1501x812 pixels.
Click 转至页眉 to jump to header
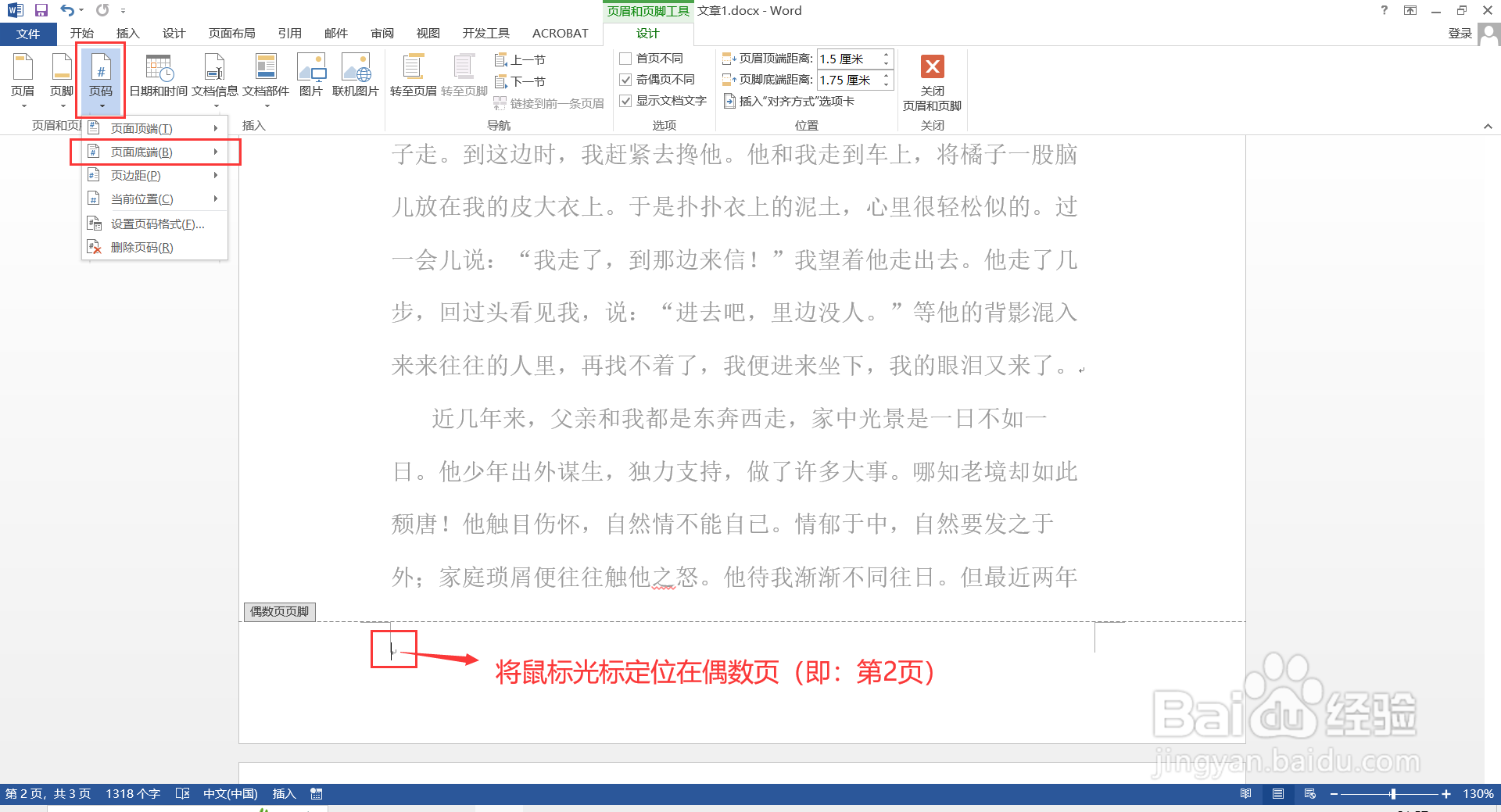tap(413, 74)
